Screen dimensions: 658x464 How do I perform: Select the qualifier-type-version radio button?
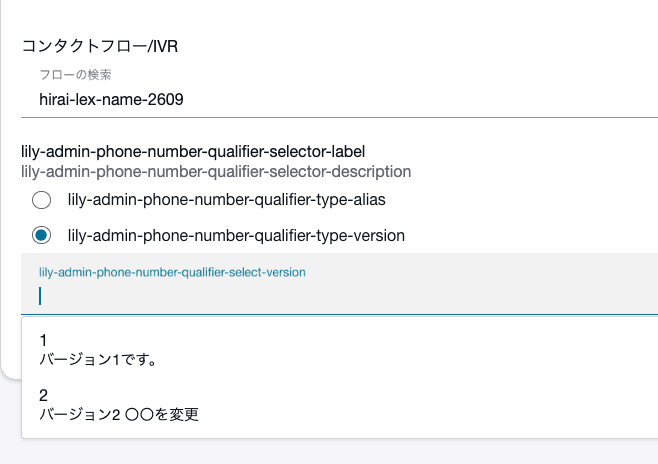click(x=42, y=235)
